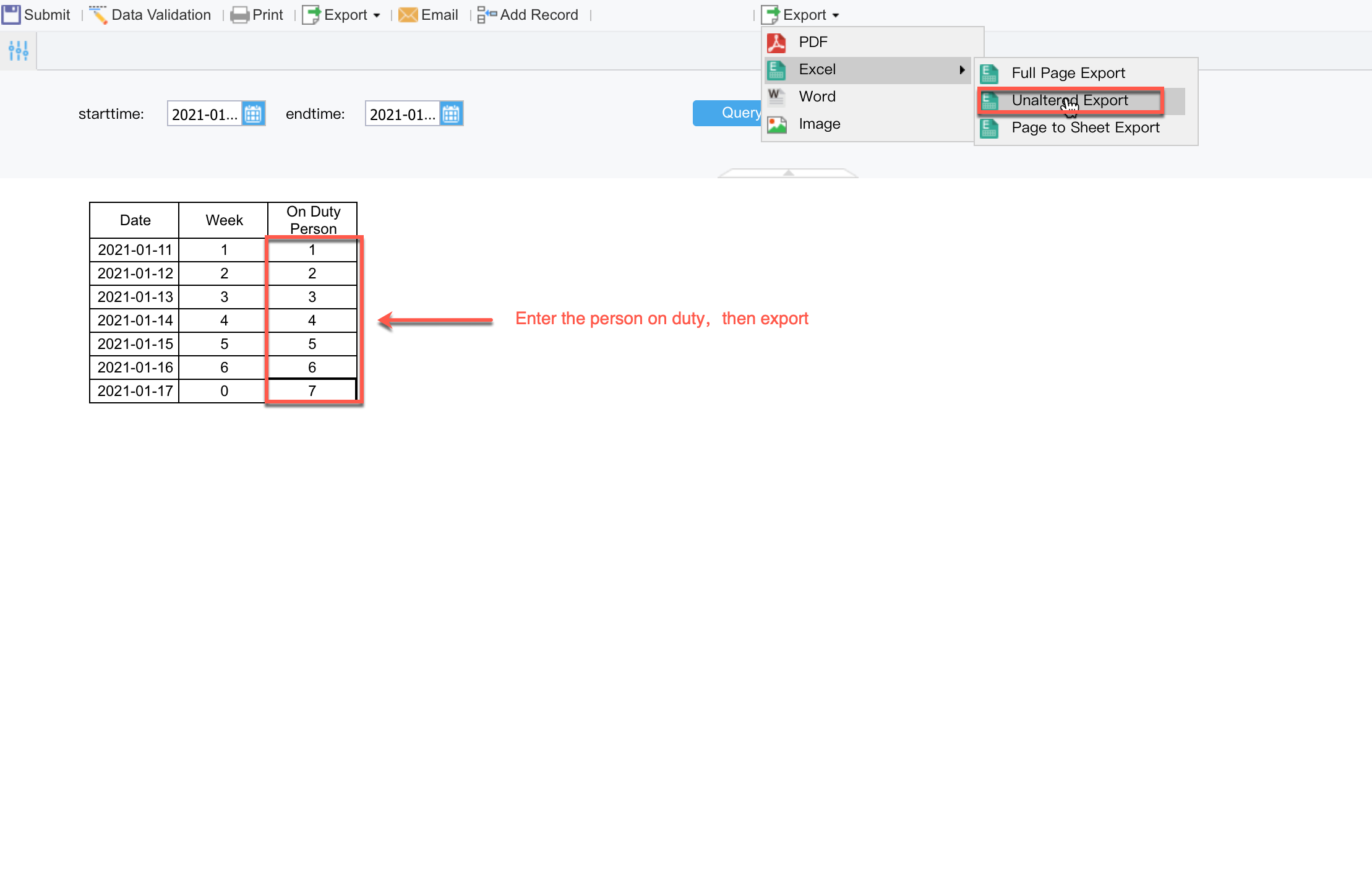Image resolution: width=1372 pixels, height=891 pixels.
Task: Choose Word from the export menu
Action: tap(817, 96)
